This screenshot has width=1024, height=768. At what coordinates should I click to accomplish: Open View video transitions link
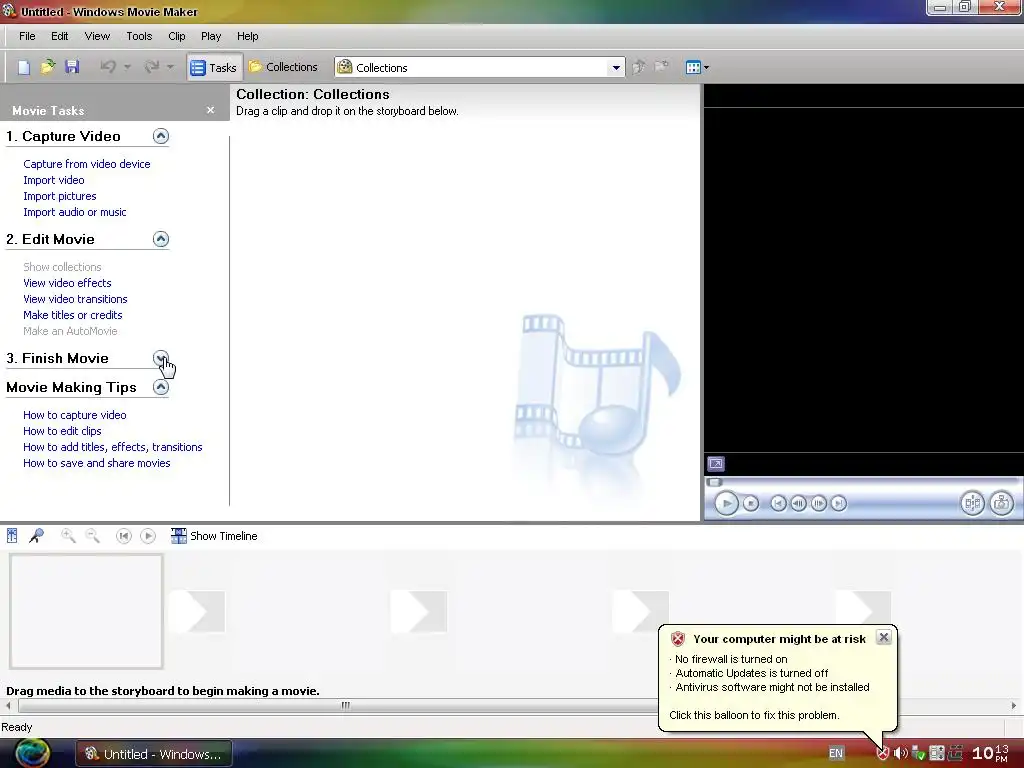(75, 299)
